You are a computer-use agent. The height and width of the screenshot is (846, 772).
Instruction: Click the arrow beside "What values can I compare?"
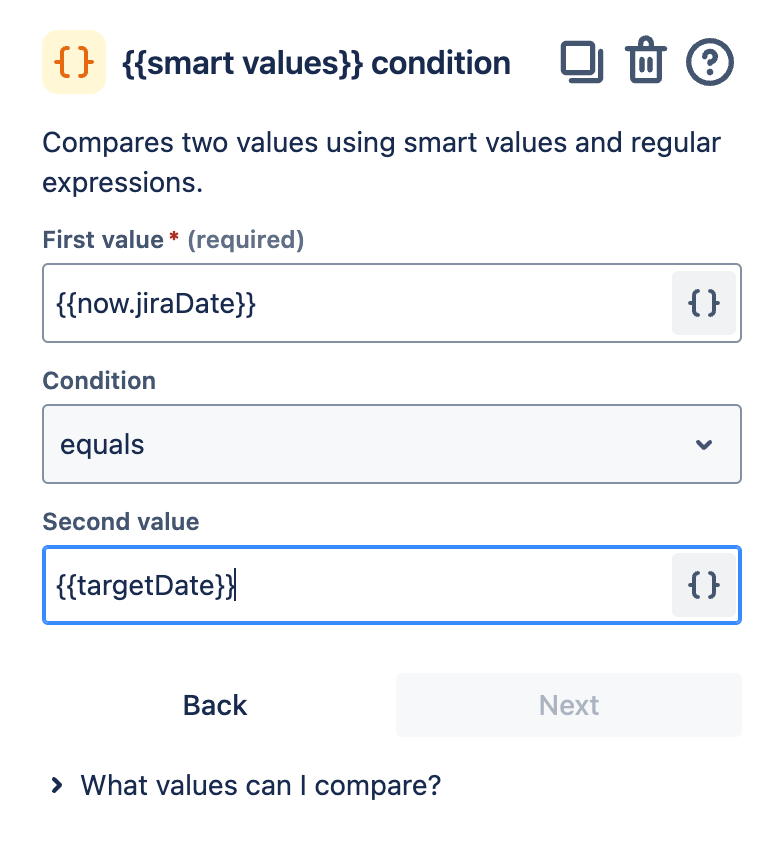pos(56,786)
